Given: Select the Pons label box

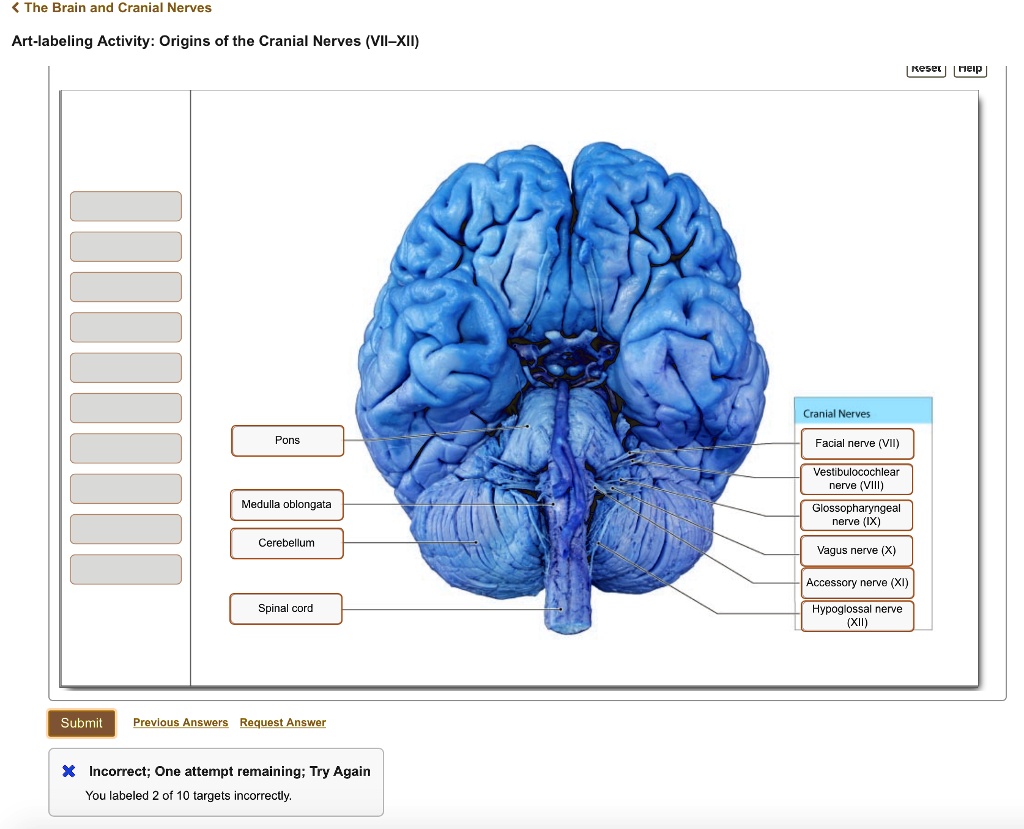Looking at the screenshot, I should point(287,440).
